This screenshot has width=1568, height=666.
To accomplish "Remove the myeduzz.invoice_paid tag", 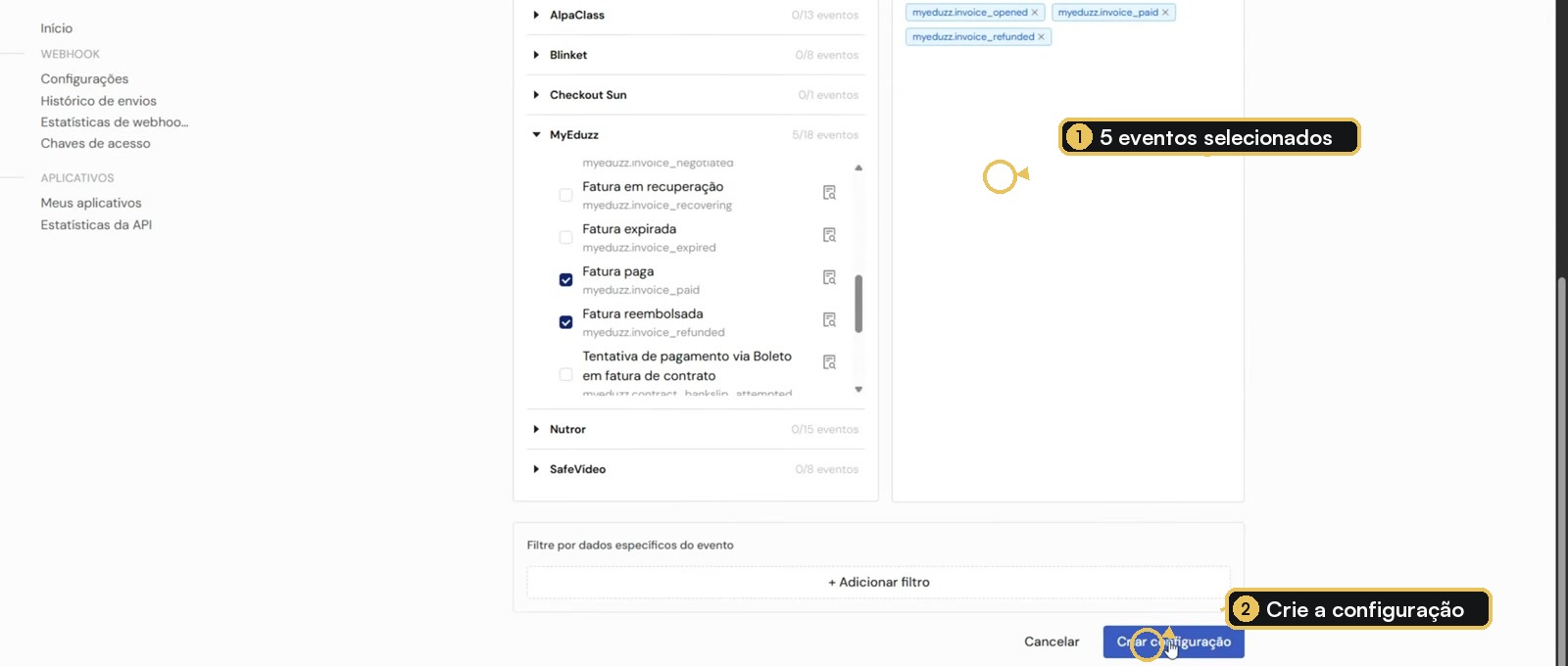I will pos(1165,13).
